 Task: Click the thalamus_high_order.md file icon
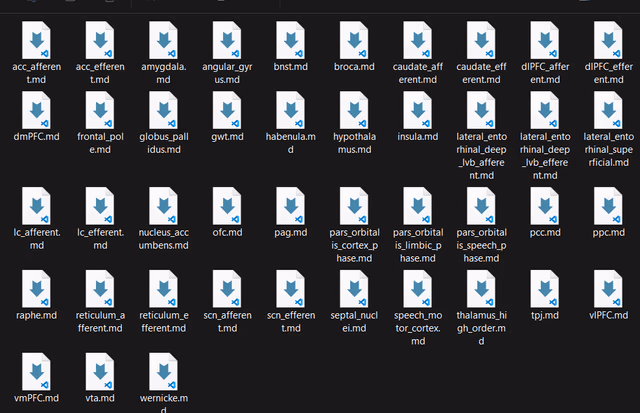click(481, 289)
